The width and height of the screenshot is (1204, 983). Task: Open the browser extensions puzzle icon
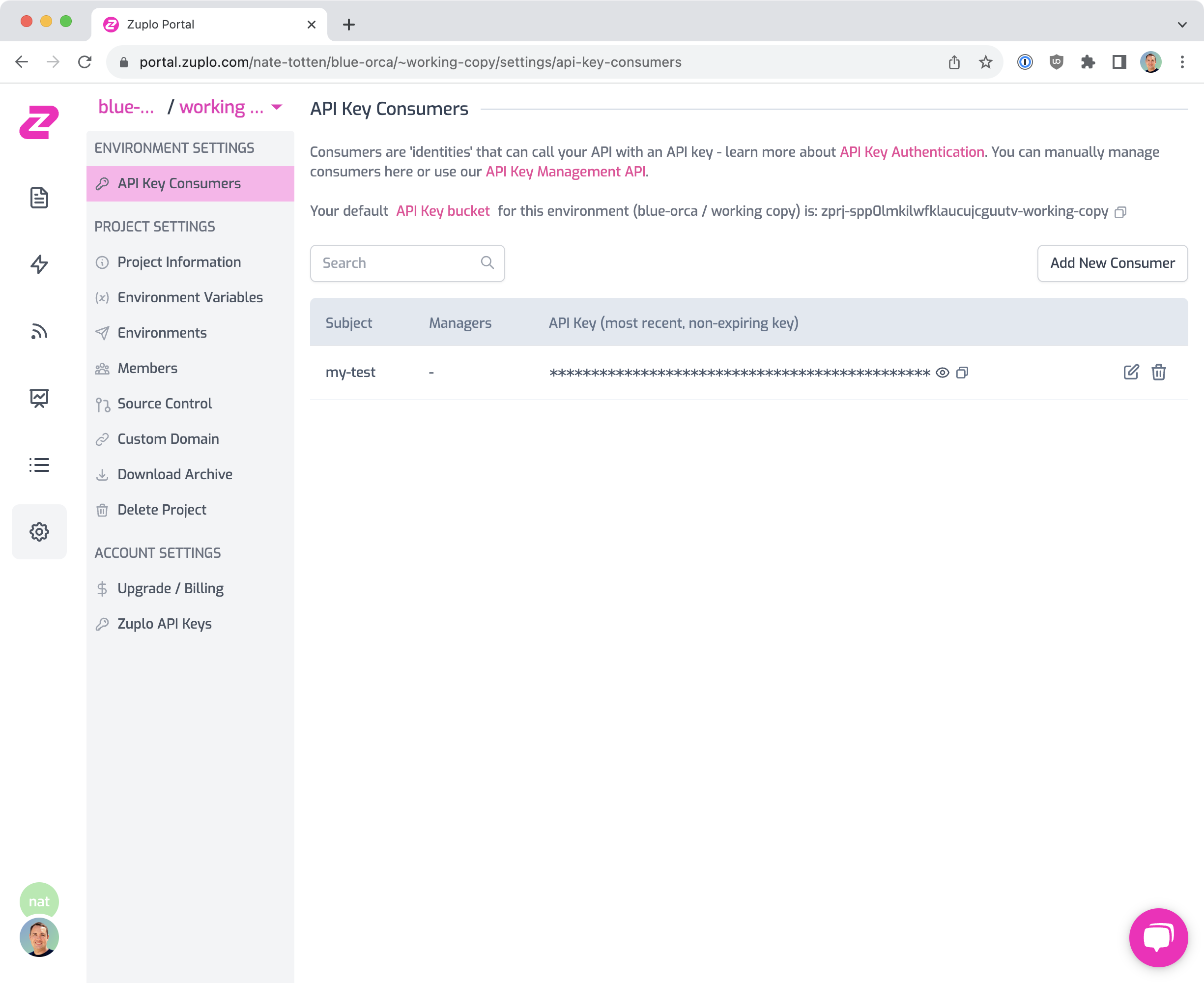pyautogui.click(x=1088, y=62)
